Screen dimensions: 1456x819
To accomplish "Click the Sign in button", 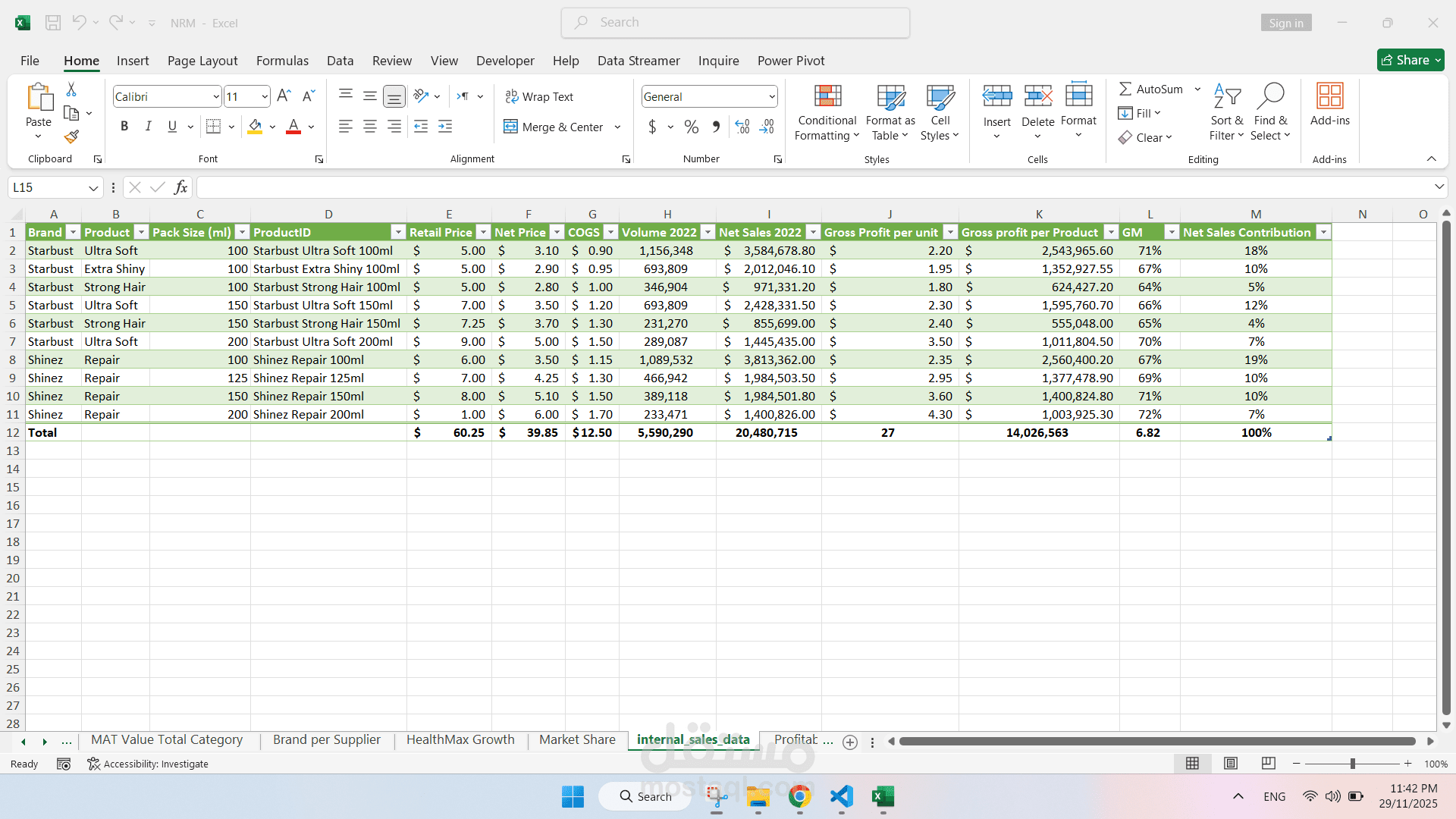I will (x=1286, y=23).
